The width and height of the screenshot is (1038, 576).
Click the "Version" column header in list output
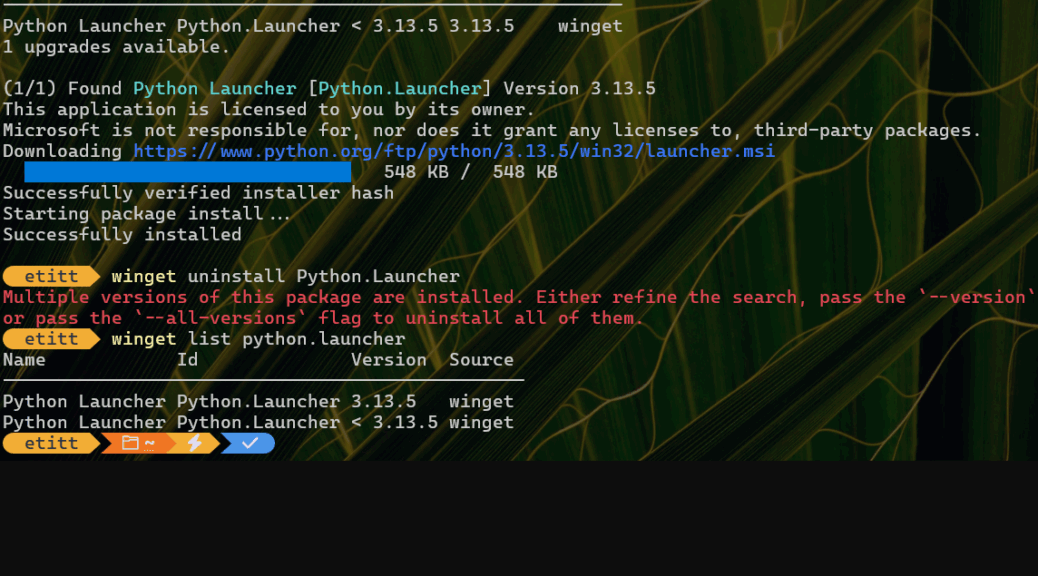[x=389, y=360]
